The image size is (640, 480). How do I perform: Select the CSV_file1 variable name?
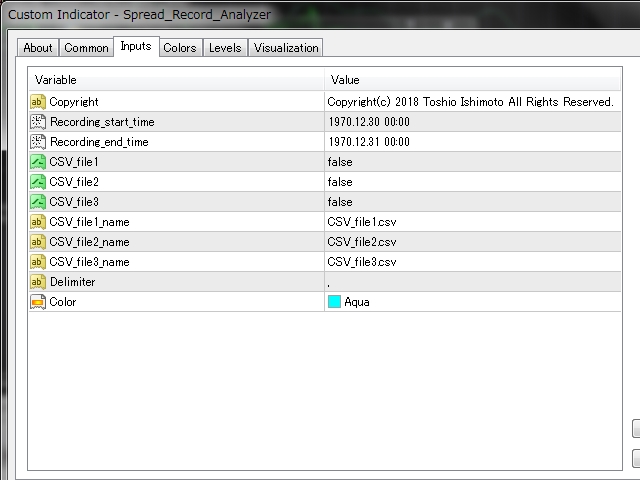coord(74,162)
